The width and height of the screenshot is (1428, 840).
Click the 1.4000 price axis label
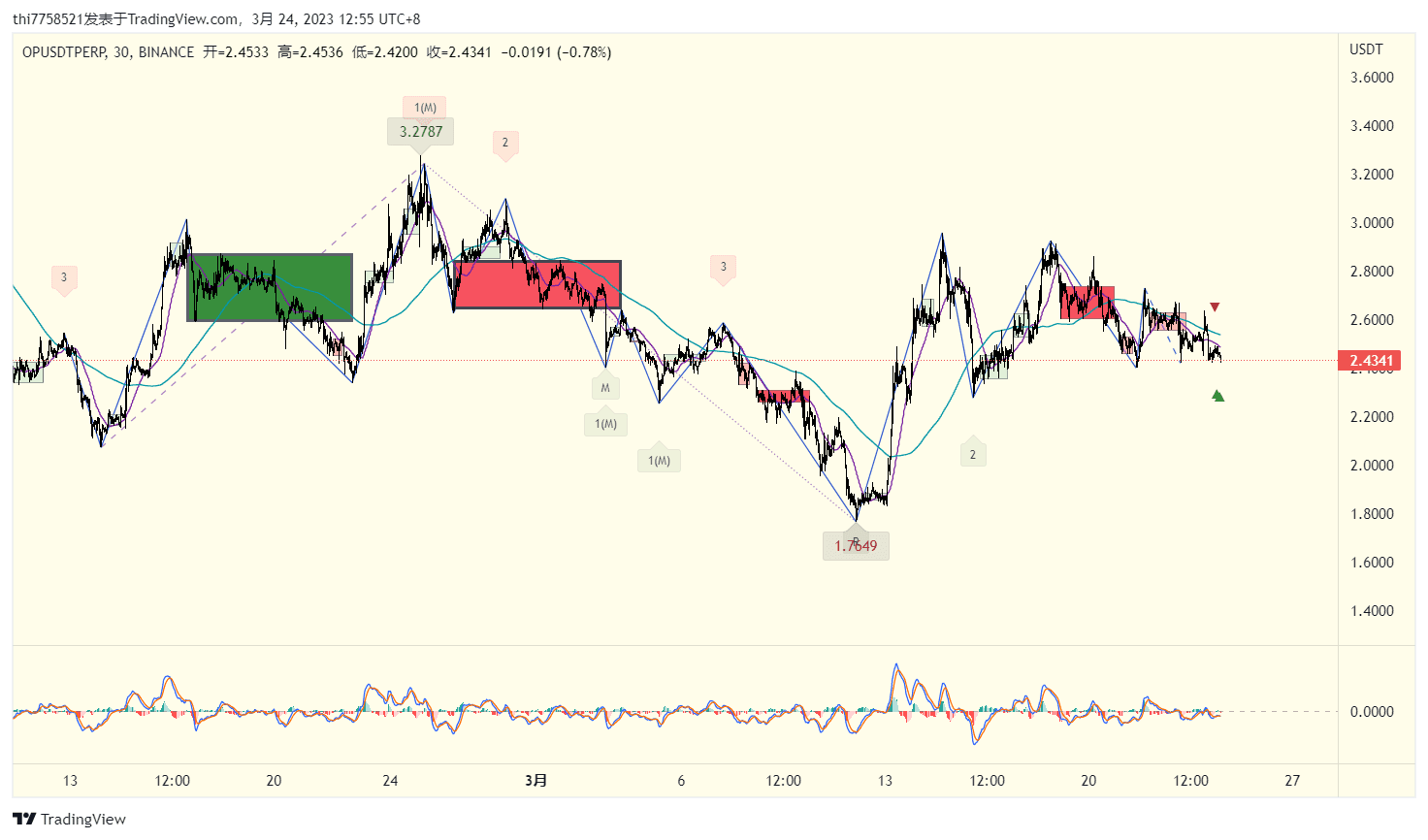[1372, 611]
